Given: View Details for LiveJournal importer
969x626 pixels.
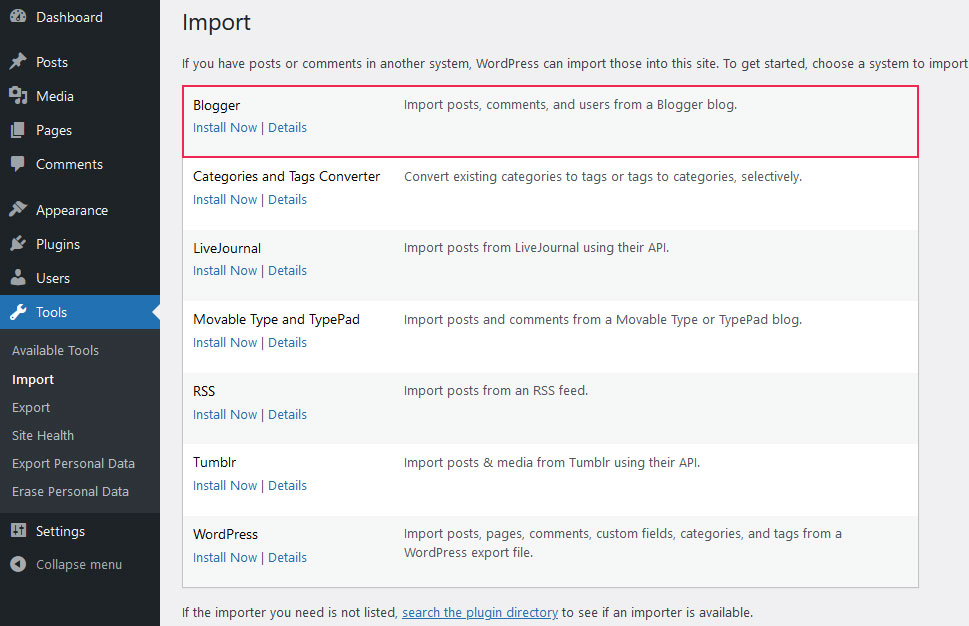Looking at the screenshot, I should tap(287, 271).
